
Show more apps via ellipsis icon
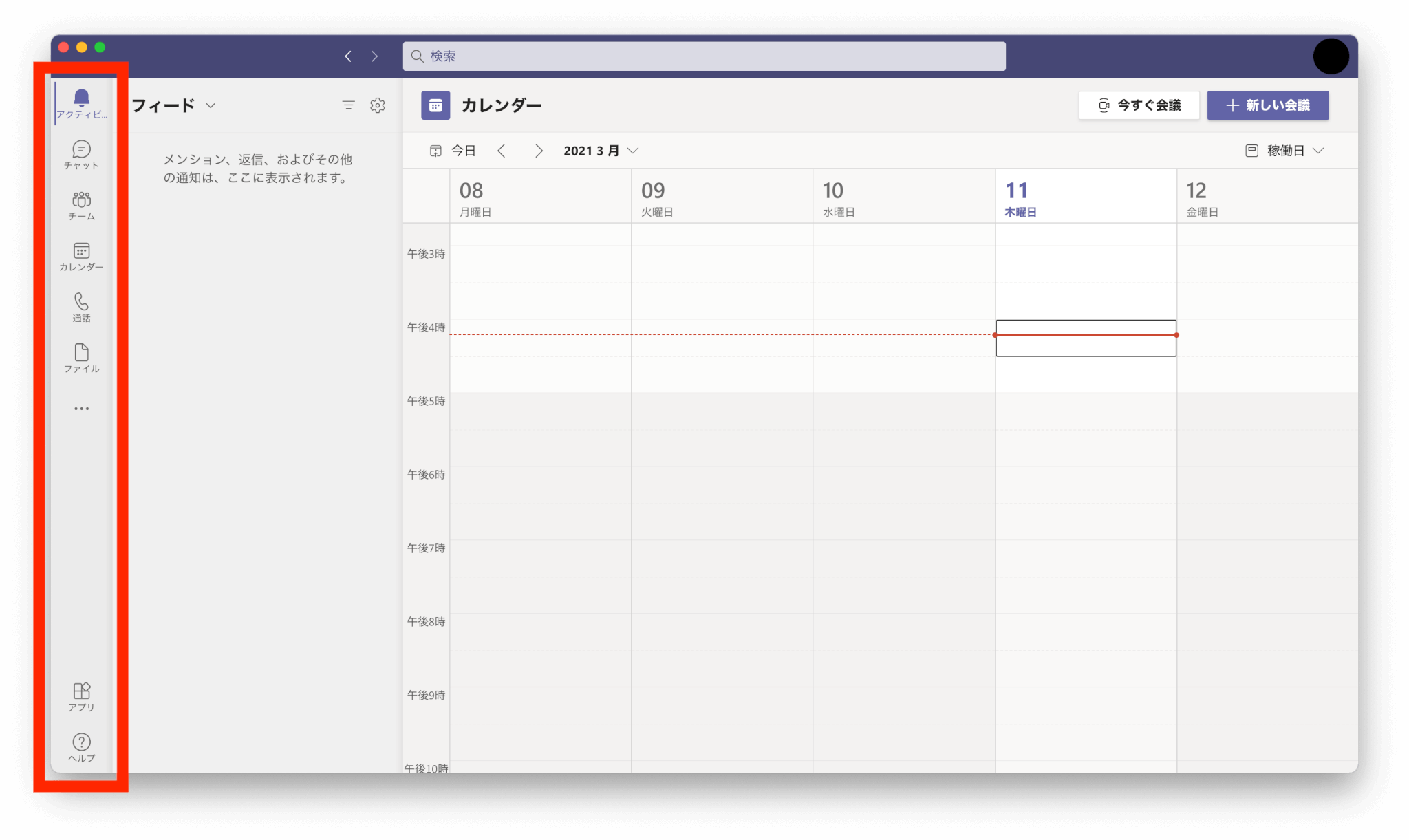click(81, 409)
